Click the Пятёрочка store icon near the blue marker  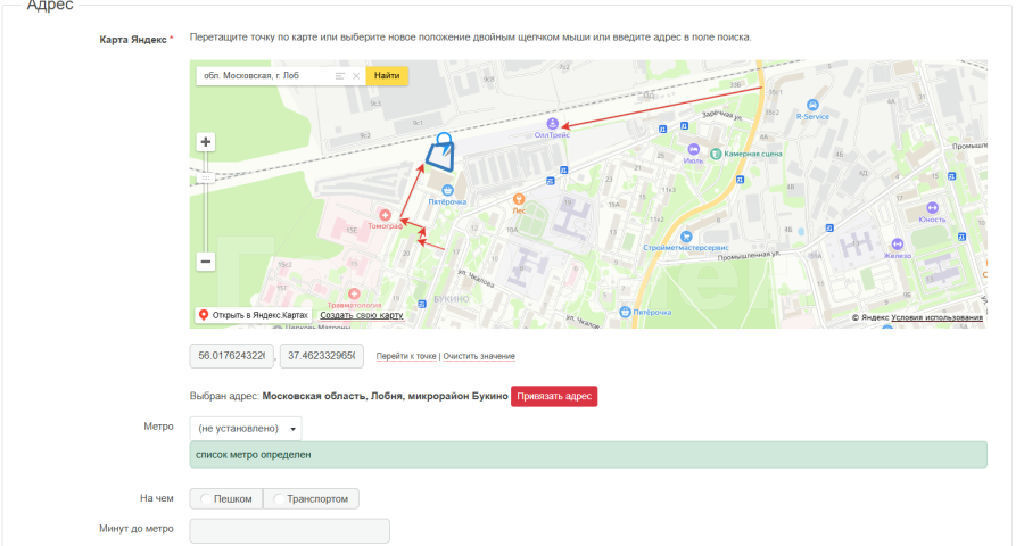[x=448, y=189]
